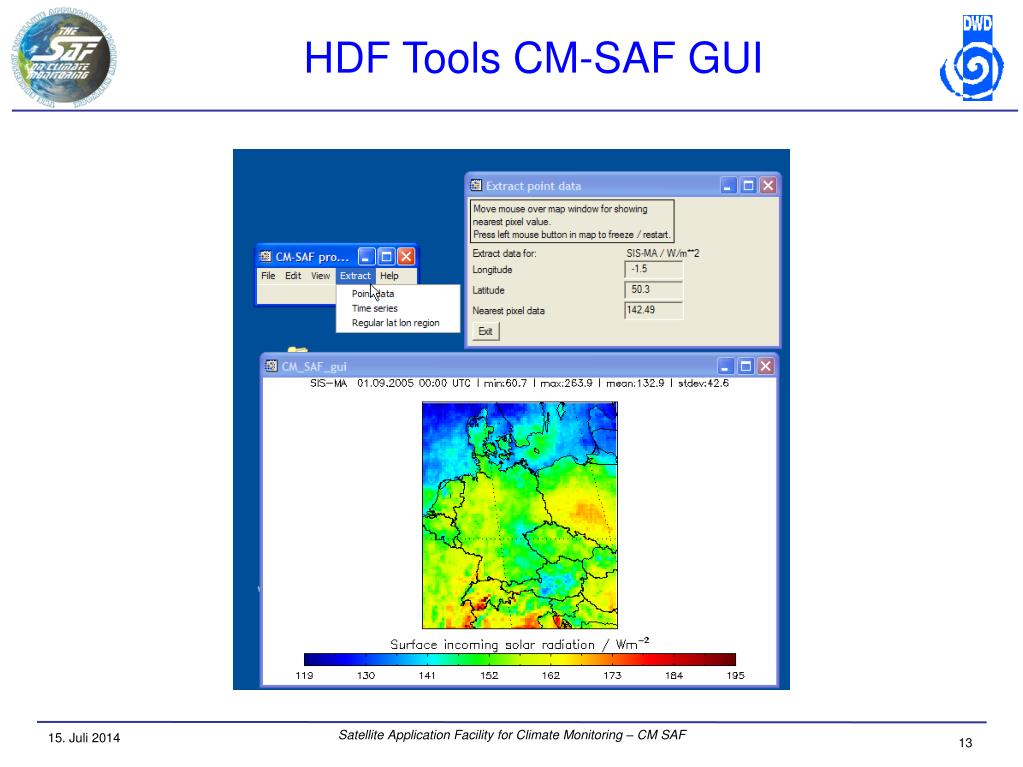
Task: Maximize the CM_SAF_gui map window
Action: [x=746, y=366]
